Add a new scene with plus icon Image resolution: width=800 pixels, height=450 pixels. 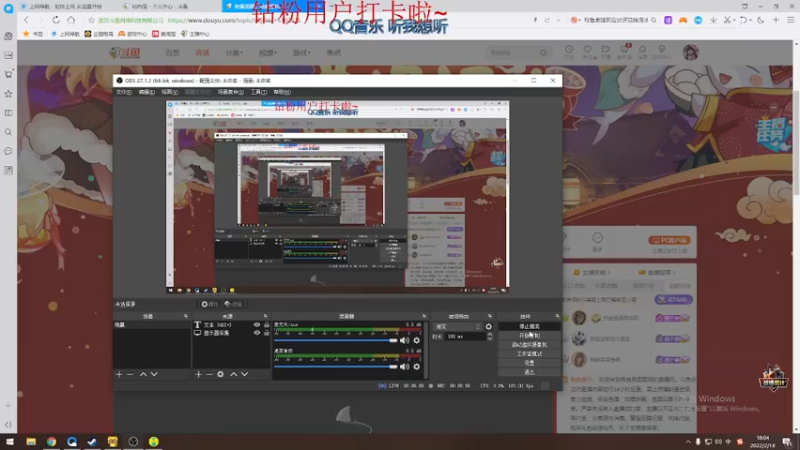pos(119,374)
